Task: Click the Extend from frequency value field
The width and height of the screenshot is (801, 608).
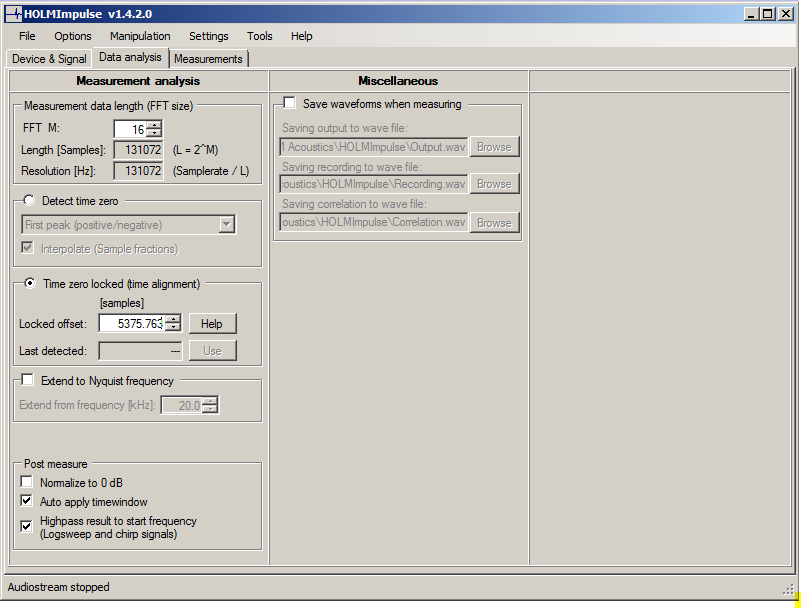Action: click(181, 405)
